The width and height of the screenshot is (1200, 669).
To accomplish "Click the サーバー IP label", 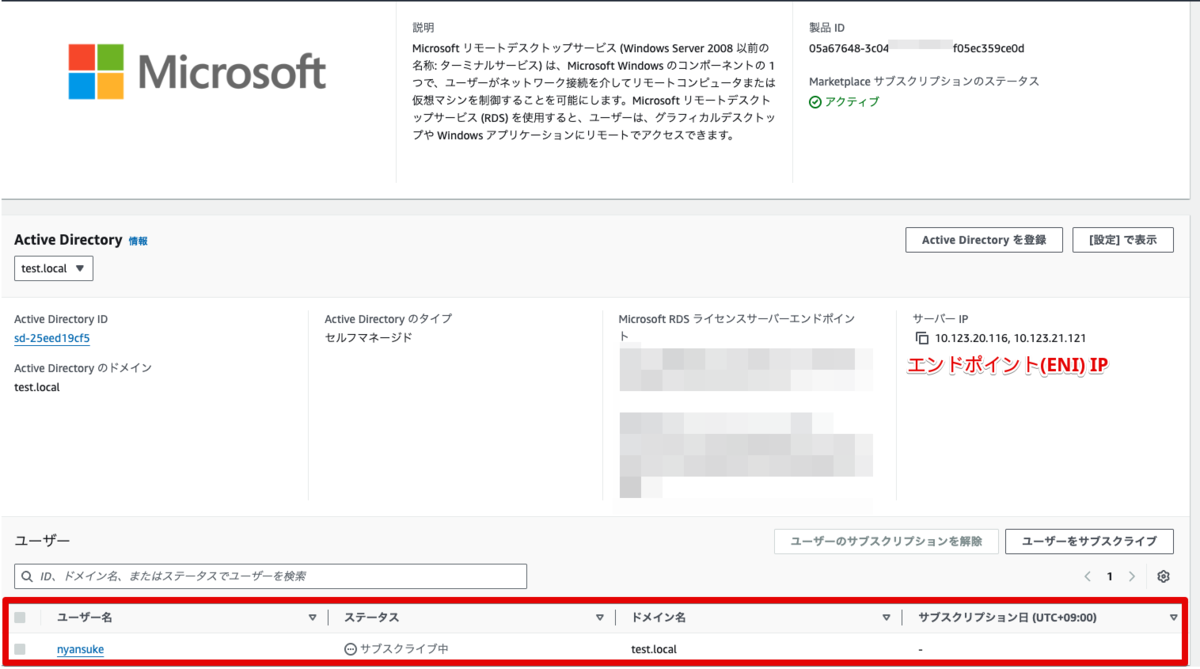I will pyautogui.click(x=941, y=319).
